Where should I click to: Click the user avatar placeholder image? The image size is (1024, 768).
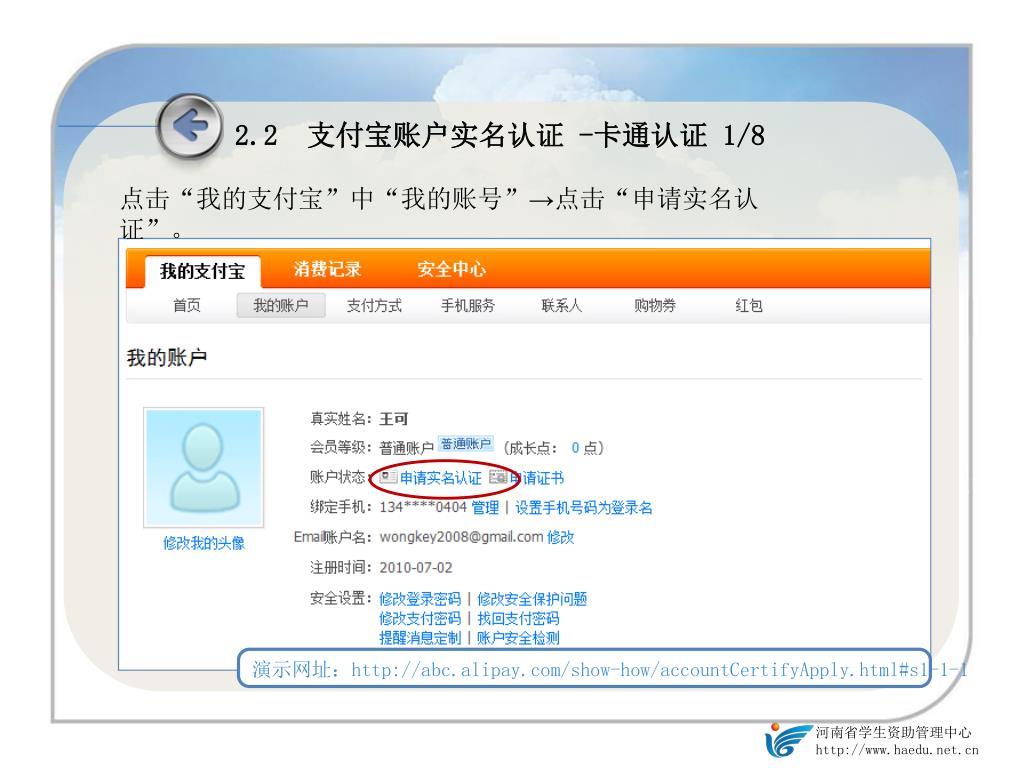pos(203,467)
